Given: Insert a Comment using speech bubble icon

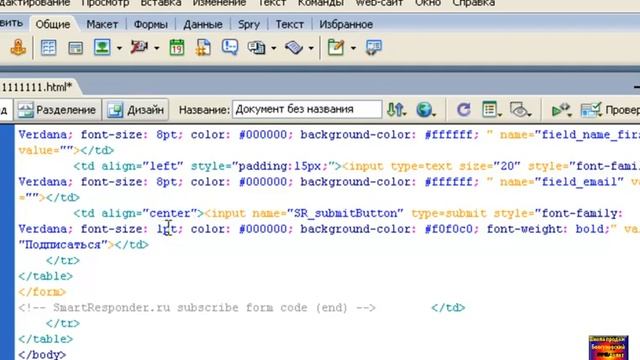Looking at the screenshot, I should pos(230,47).
